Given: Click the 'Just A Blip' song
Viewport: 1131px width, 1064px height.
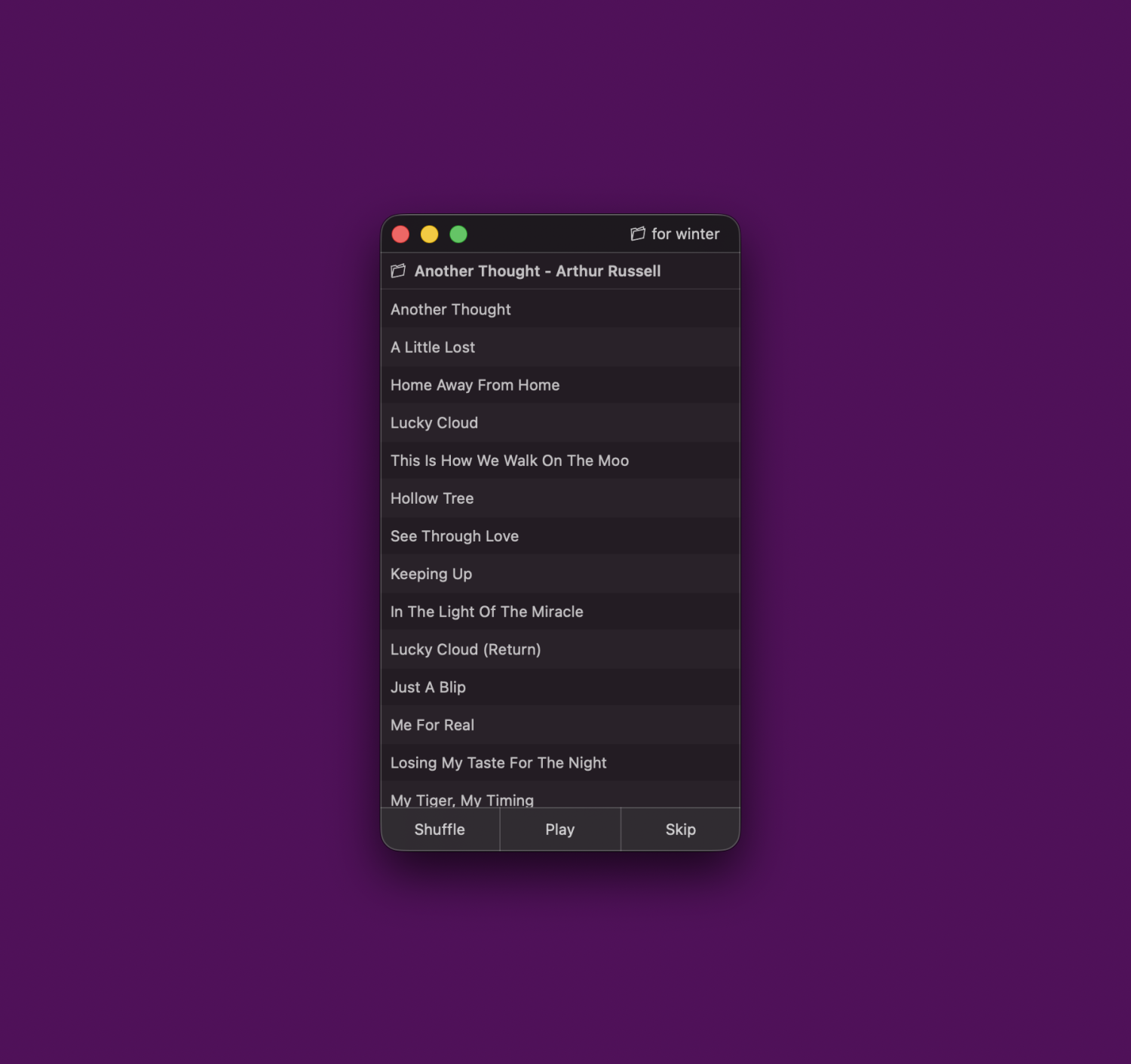Looking at the screenshot, I should [428, 686].
